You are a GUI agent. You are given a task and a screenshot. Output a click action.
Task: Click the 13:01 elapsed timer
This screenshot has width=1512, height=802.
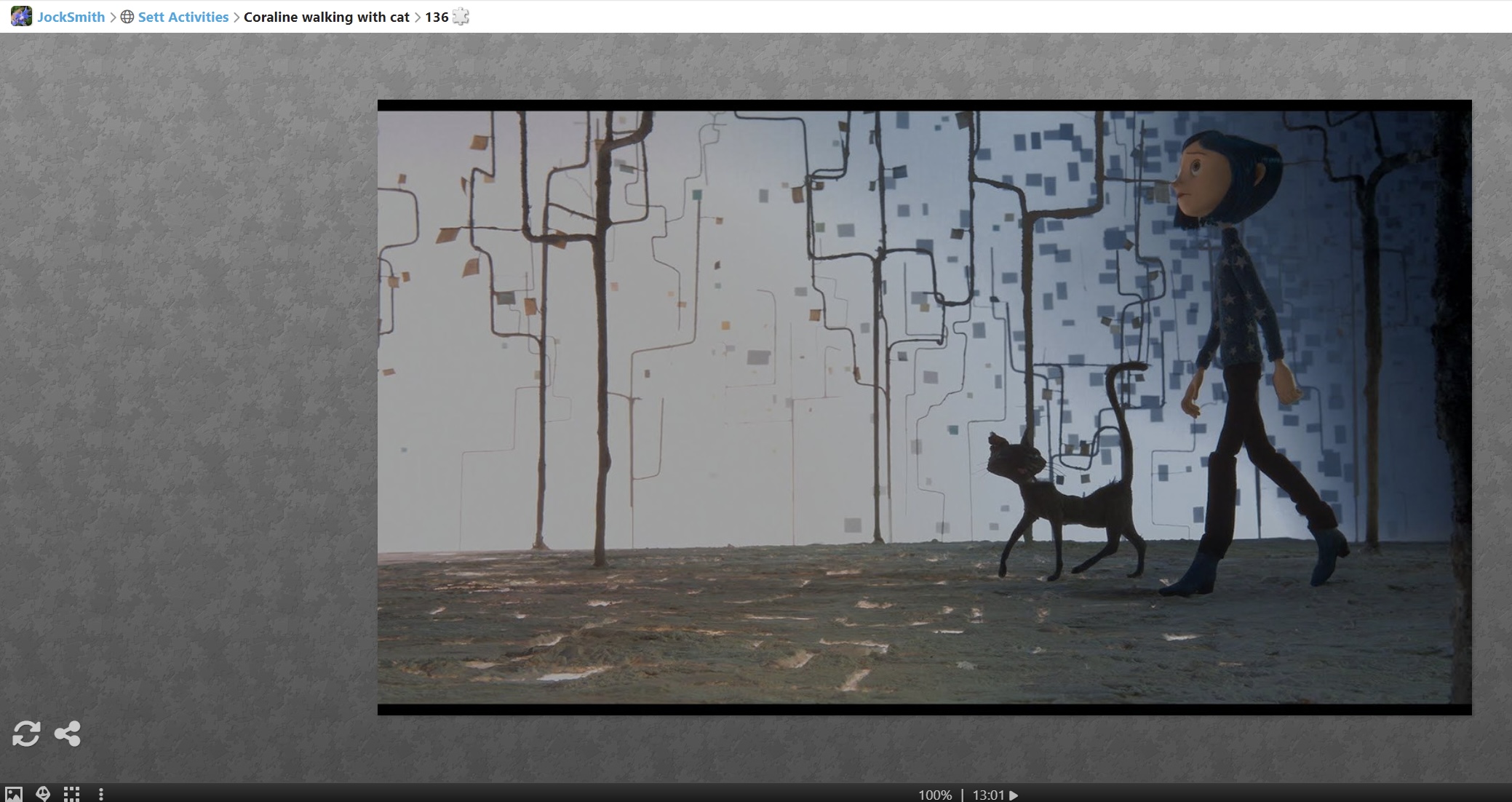click(x=988, y=795)
